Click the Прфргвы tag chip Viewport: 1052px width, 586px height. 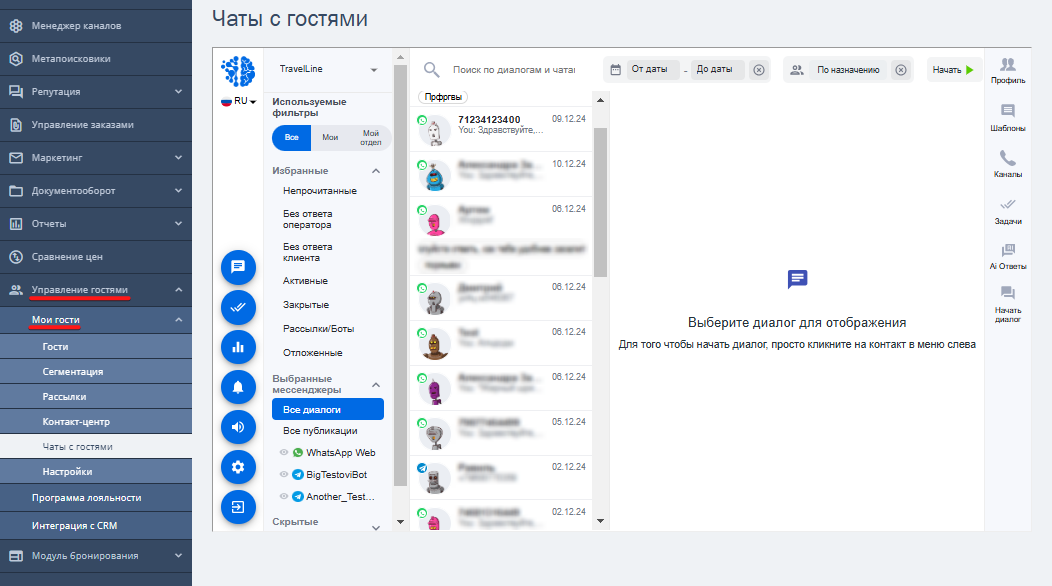tap(443, 97)
